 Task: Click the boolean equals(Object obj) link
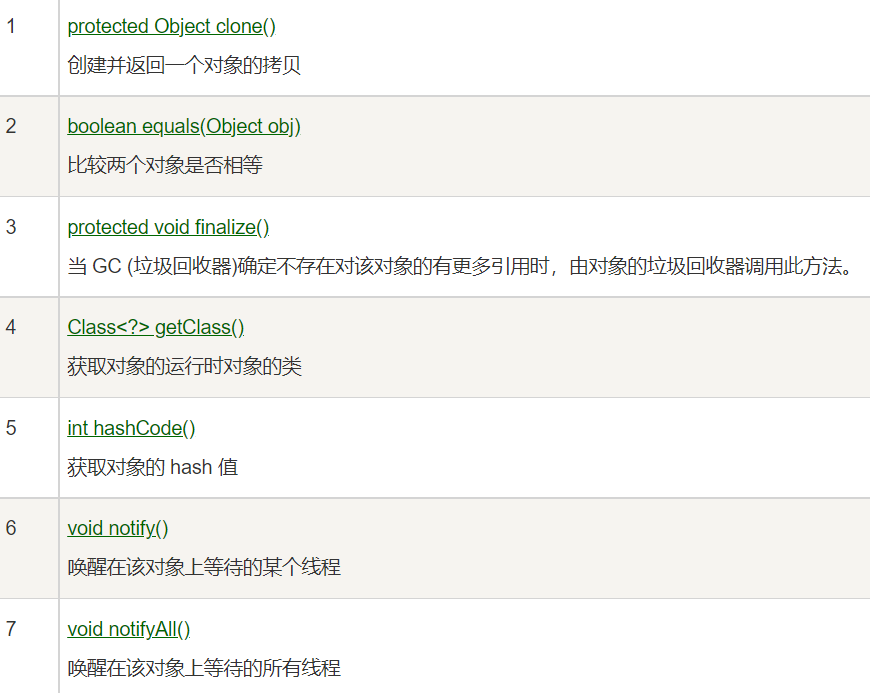(184, 126)
